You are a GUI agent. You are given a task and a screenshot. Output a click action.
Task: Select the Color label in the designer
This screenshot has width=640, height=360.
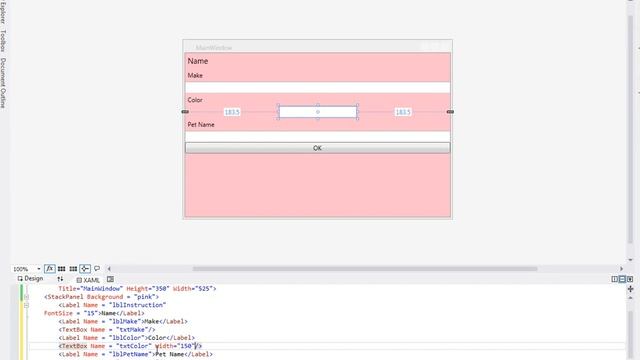point(195,100)
